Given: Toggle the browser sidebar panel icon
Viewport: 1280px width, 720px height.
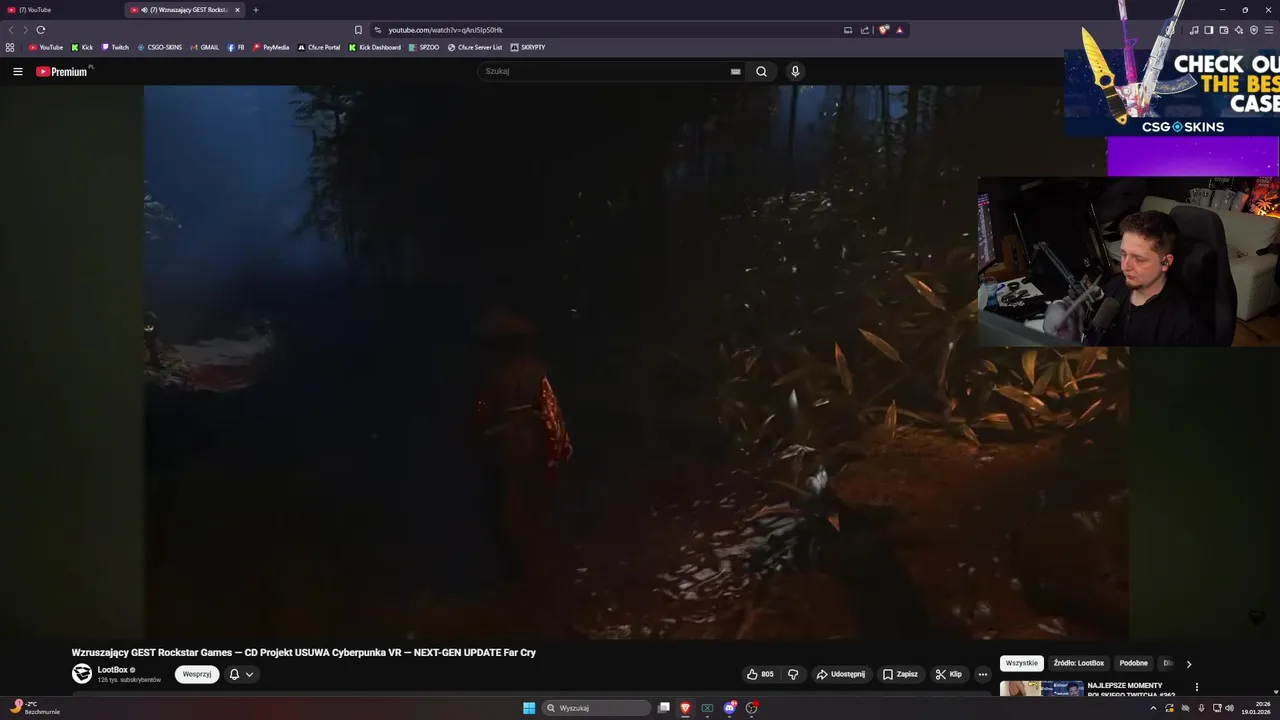Looking at the screenshot, I should click(1209, 30).
